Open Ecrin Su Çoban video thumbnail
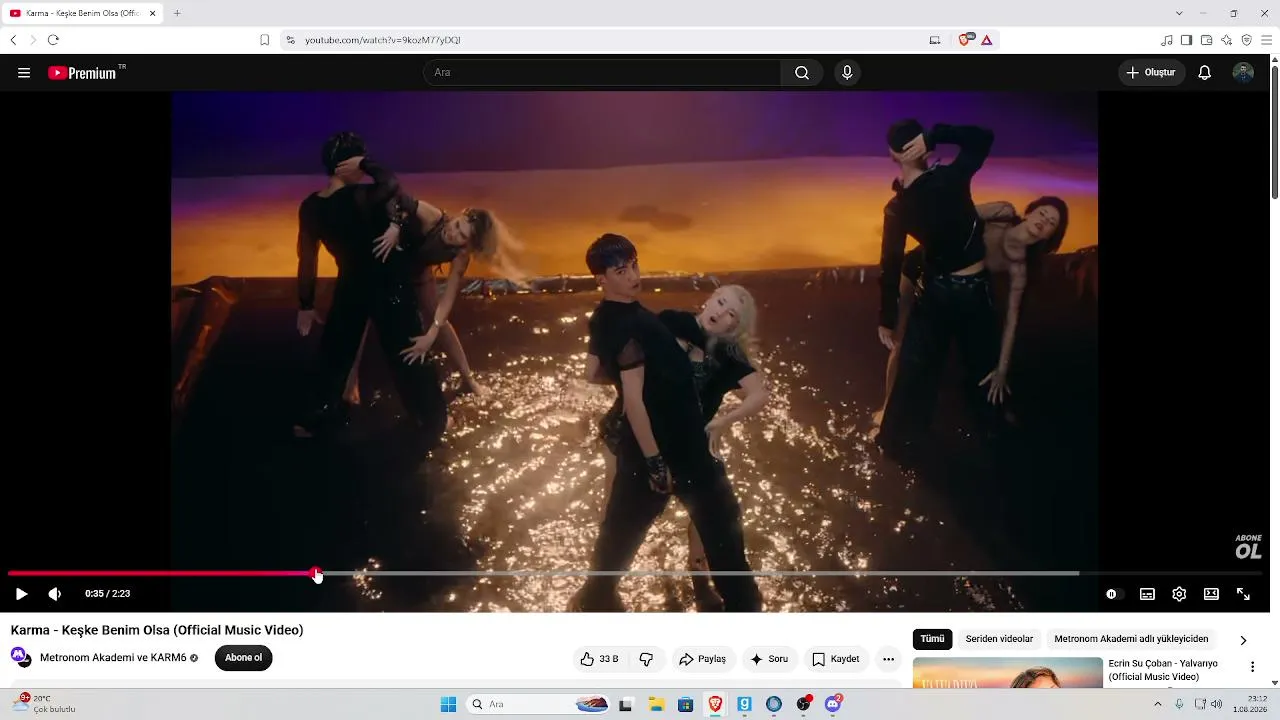 click(x=1008, y=673)
